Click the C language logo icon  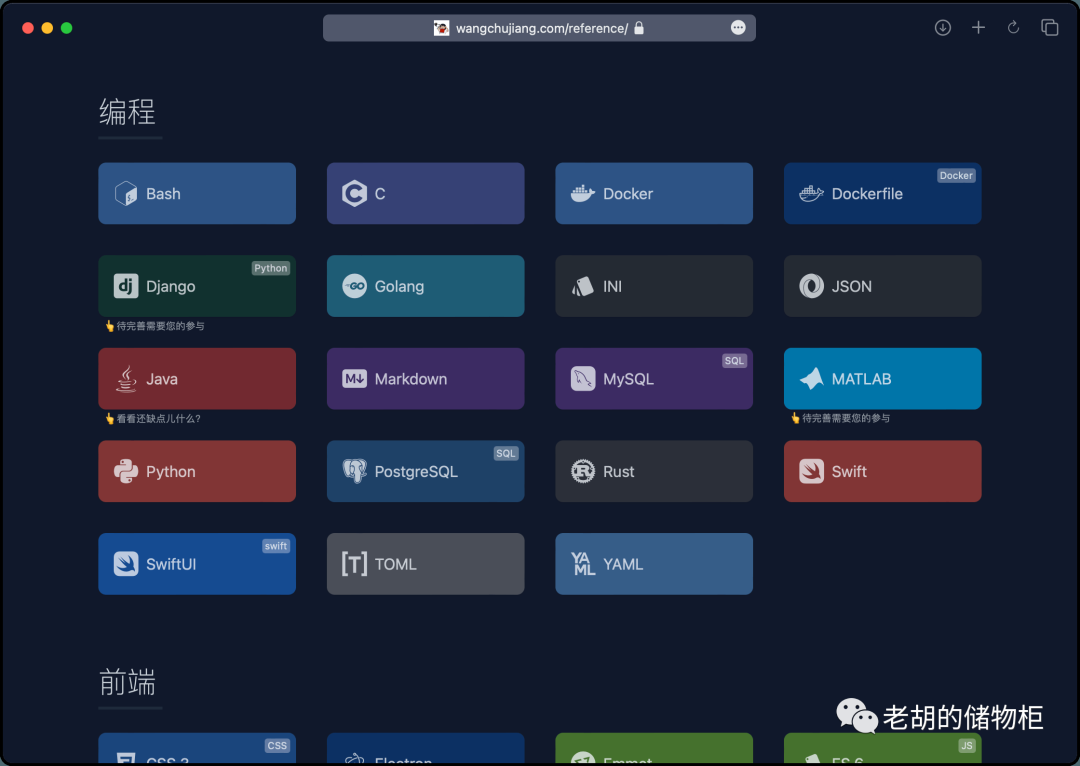click(x=354, y=194)
